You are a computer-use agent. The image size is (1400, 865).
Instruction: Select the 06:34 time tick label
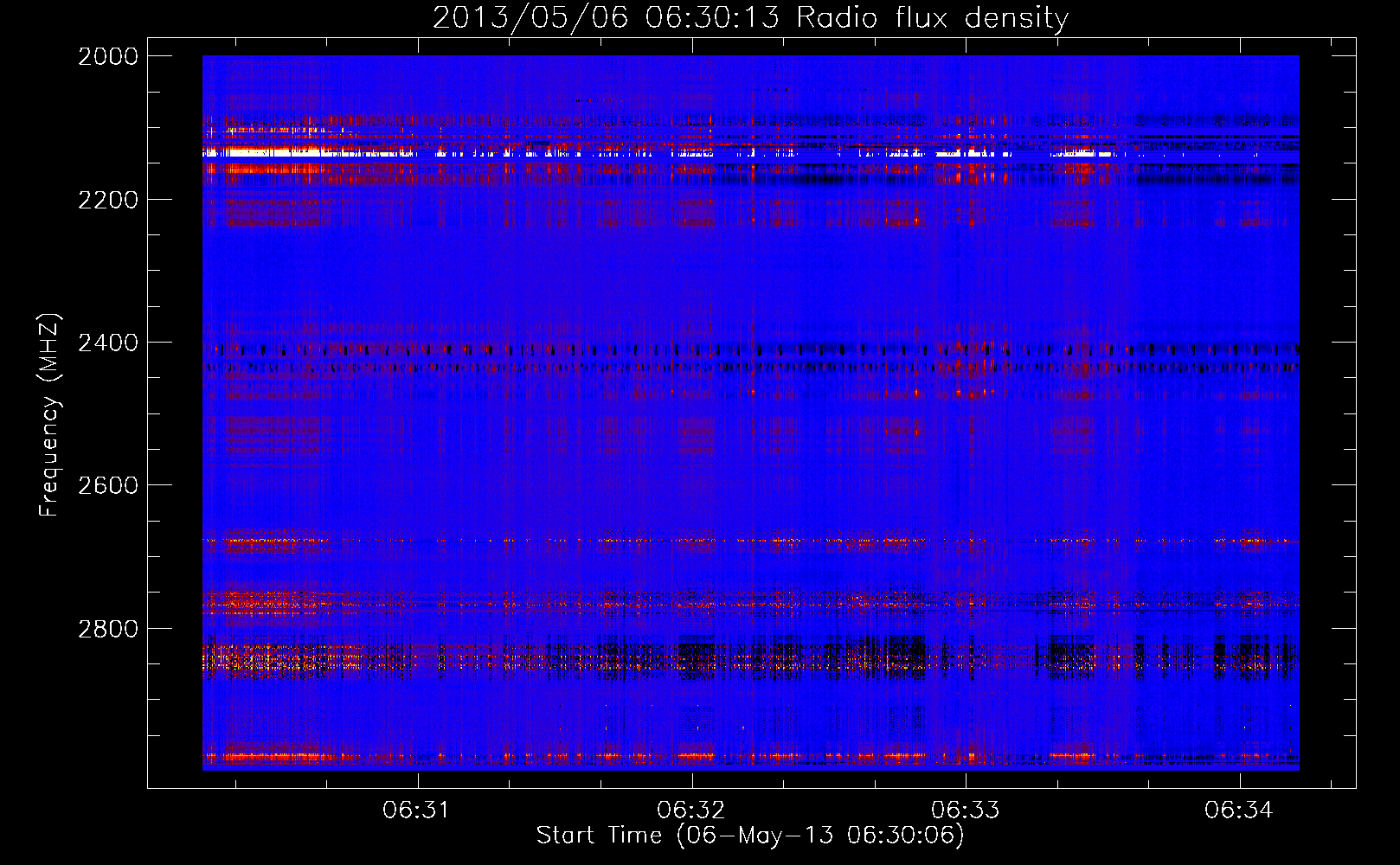pos(1239,810)
